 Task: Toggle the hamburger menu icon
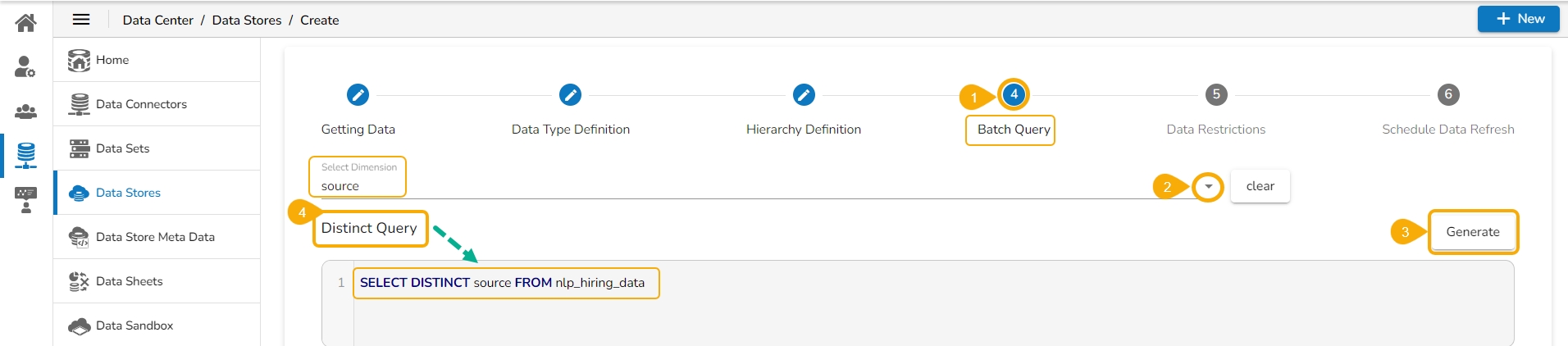coord(81,20)
